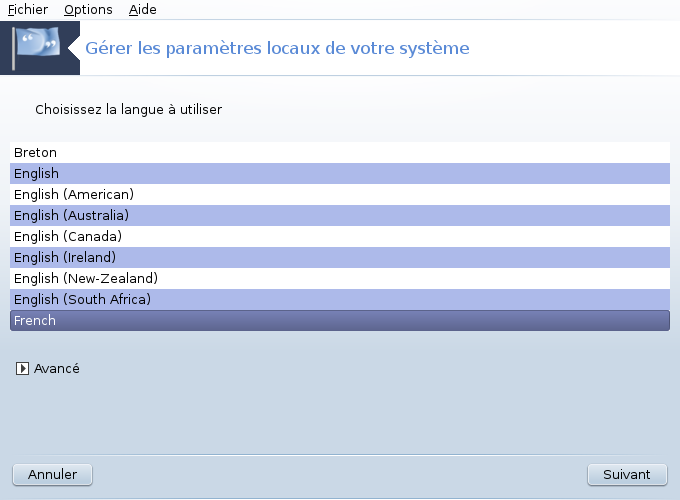Click the Suivant button
The width and height of the screenshot is (680, 500).
[627, 475]
